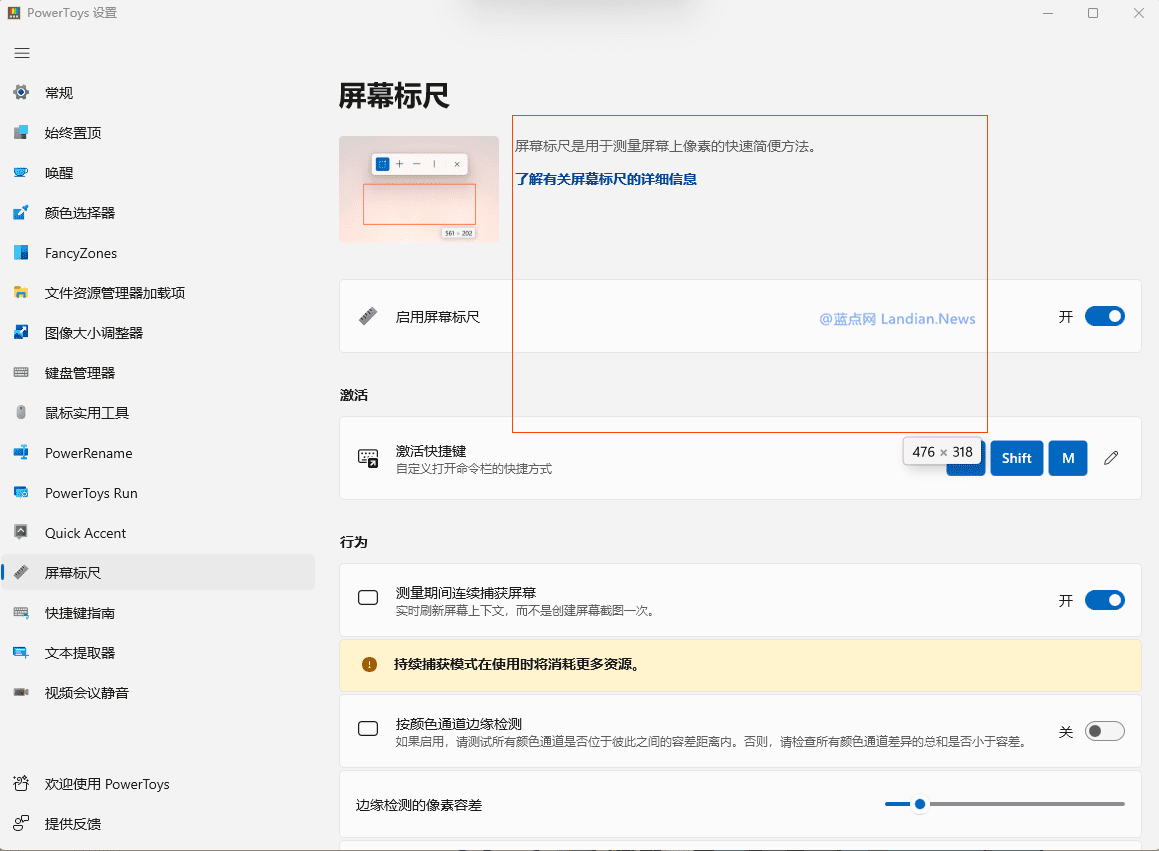Enable the 按颜色通道边缘检测 toggle
1159x851 pixels.
point(1104,731)
